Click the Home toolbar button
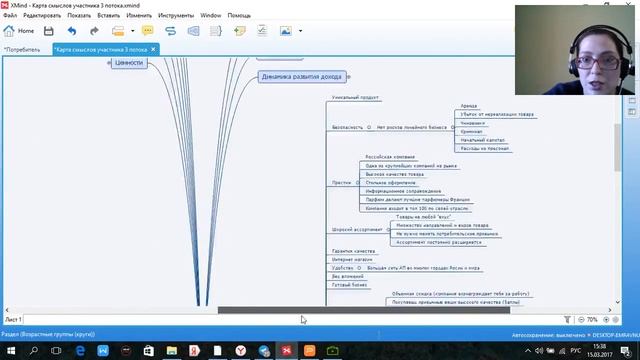Viewport: 640px width, 360px height. (19, 31)
